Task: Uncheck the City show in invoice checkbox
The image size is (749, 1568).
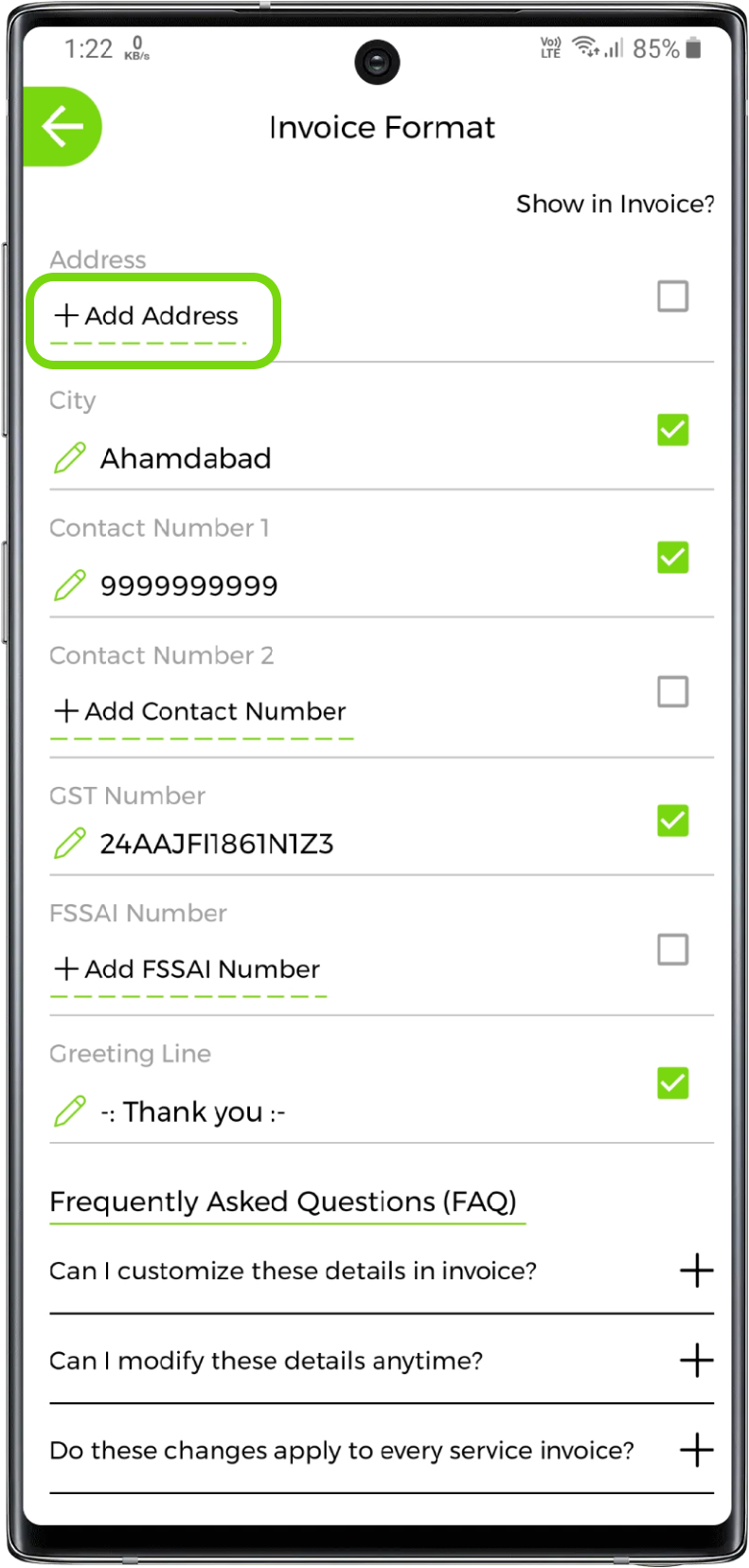Action: 672,430
